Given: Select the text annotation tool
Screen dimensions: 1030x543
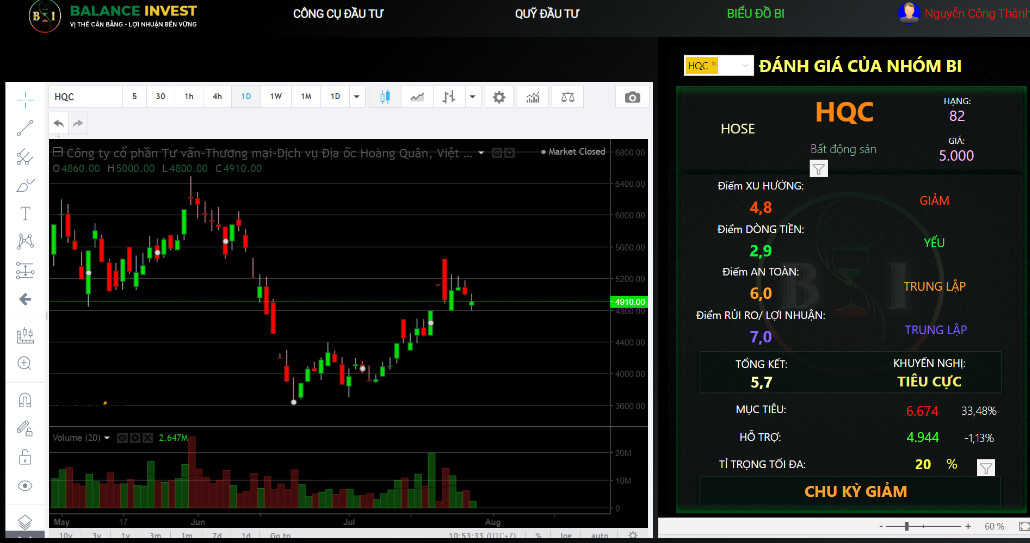Looking at the screenshot, I should [25, 213].
